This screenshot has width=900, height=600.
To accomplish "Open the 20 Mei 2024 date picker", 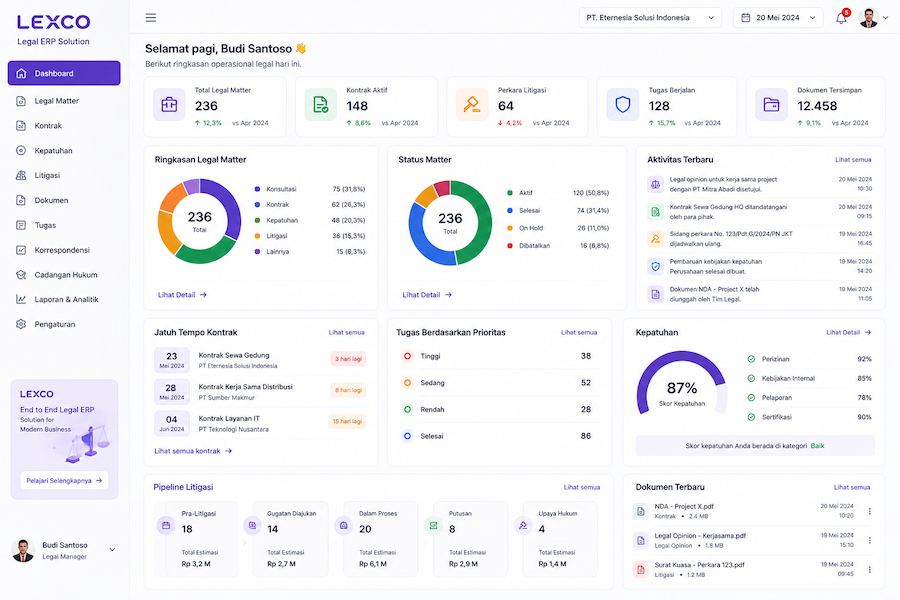I will pyautogui.click(x=778, y=18).
